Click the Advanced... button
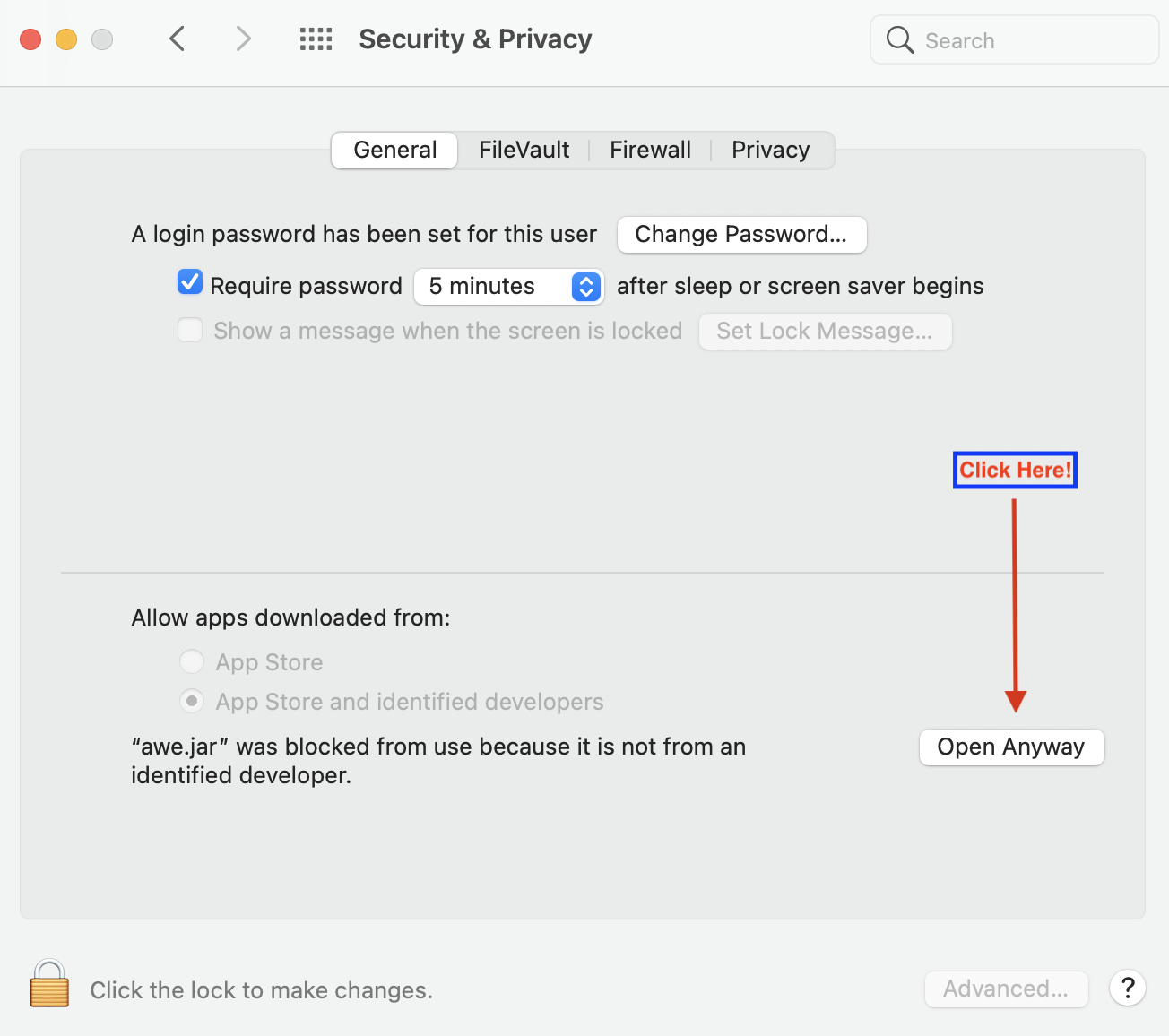The width and height of the screenshot is (1169, 1036). [1006, 989]
